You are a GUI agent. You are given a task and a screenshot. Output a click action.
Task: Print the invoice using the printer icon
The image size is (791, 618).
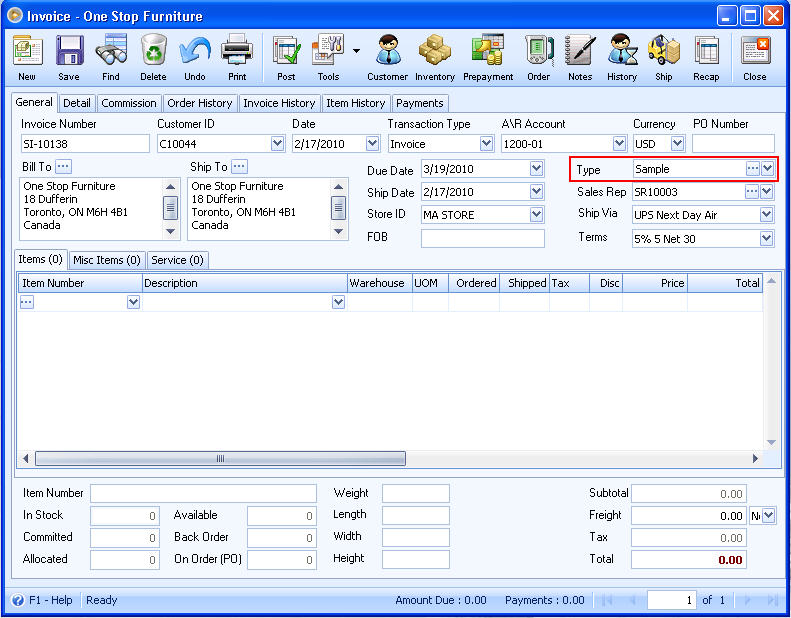(237, 51)
